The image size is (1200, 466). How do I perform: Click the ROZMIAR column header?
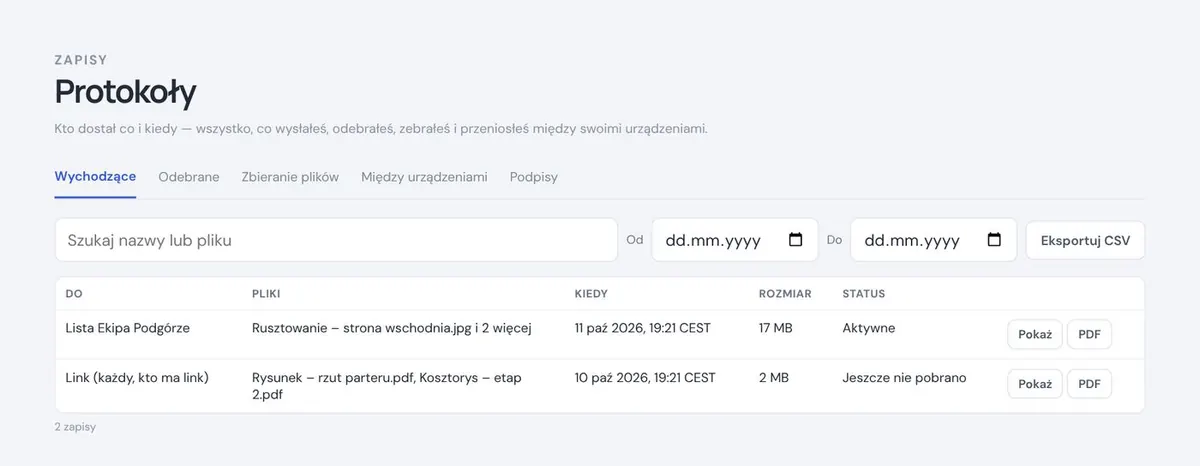tap(785, 294)
